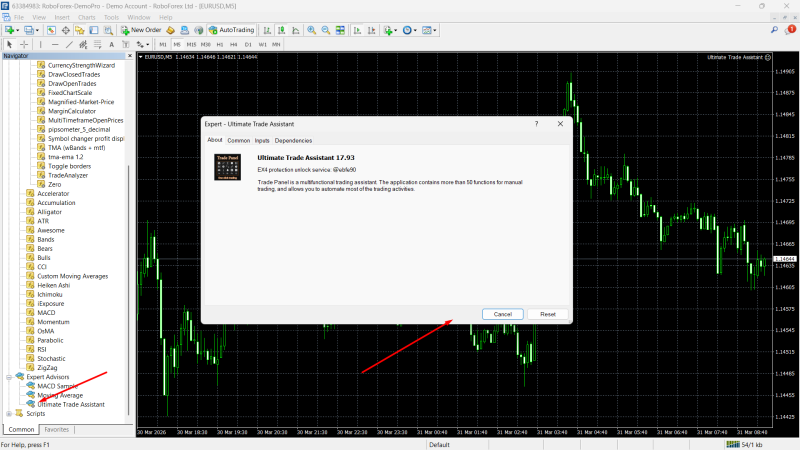This screenshot has height=450, width=800.
Task: Switch to Navigator Favorites tab
Action: 57,430
